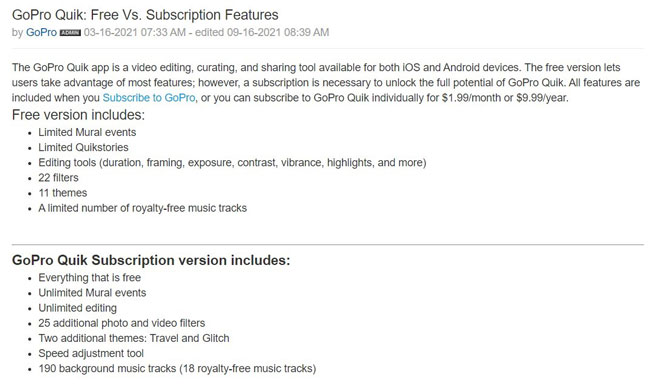This screenshot has width=650, height=387.
Task: Click the edited timestamp 09-16-2021 08:39 AM
Action: coord(278,32)
